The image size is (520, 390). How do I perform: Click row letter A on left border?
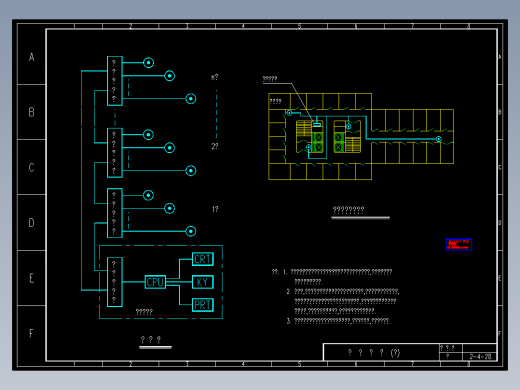coord(31,57)
